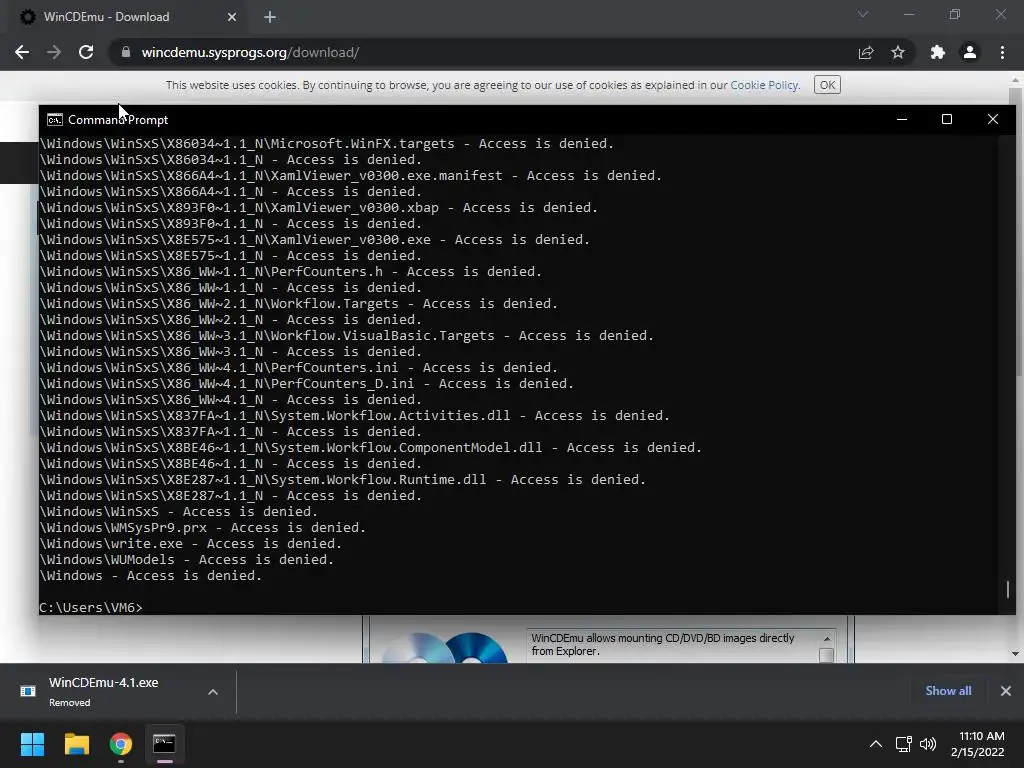Open Chrome extensions puzzle icon
The width and height of the screenshot is (1024, 768).
938,52
